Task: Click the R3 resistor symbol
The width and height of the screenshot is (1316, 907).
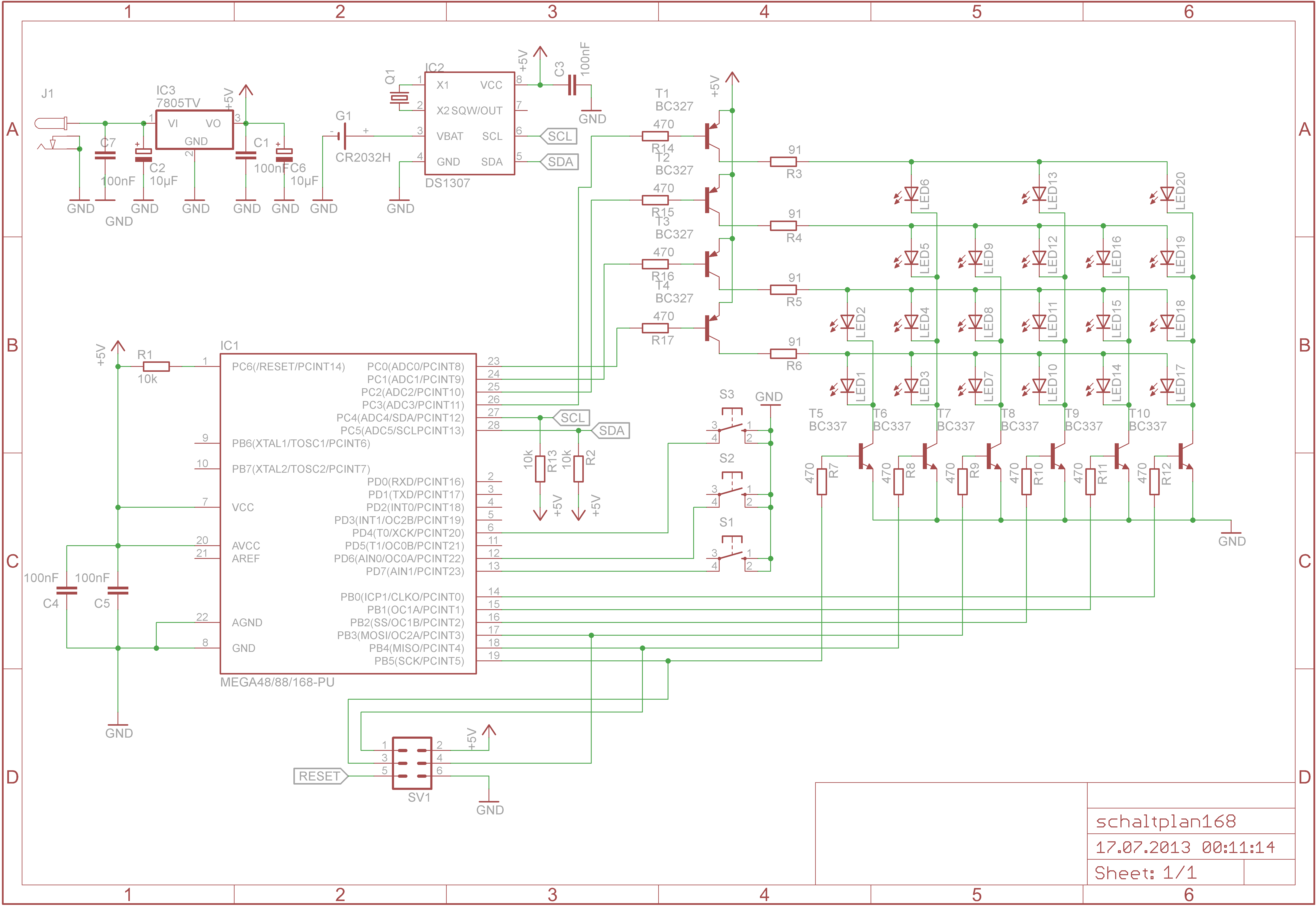Action: (783, 162)
